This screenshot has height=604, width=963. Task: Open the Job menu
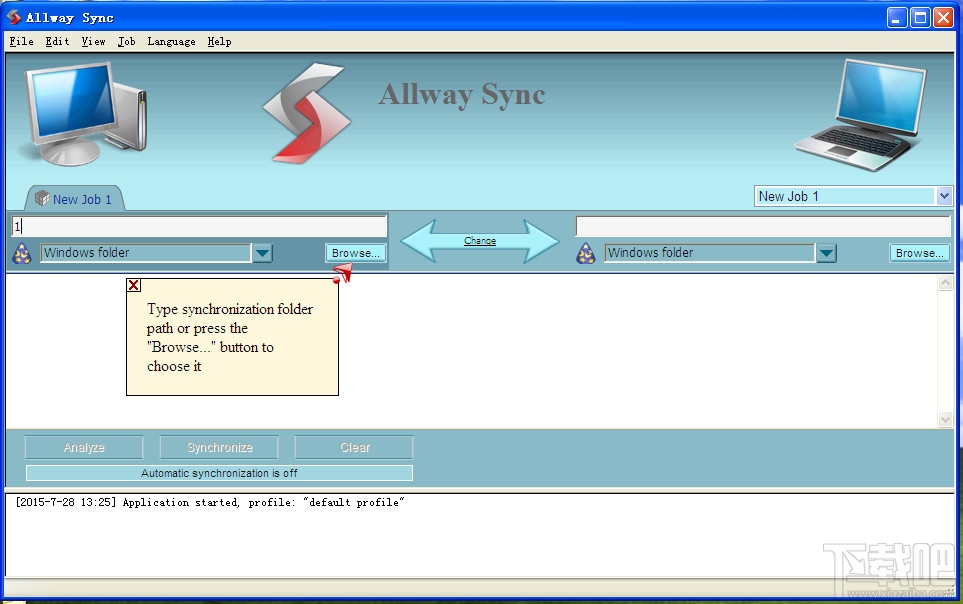[x=127, y=42]
